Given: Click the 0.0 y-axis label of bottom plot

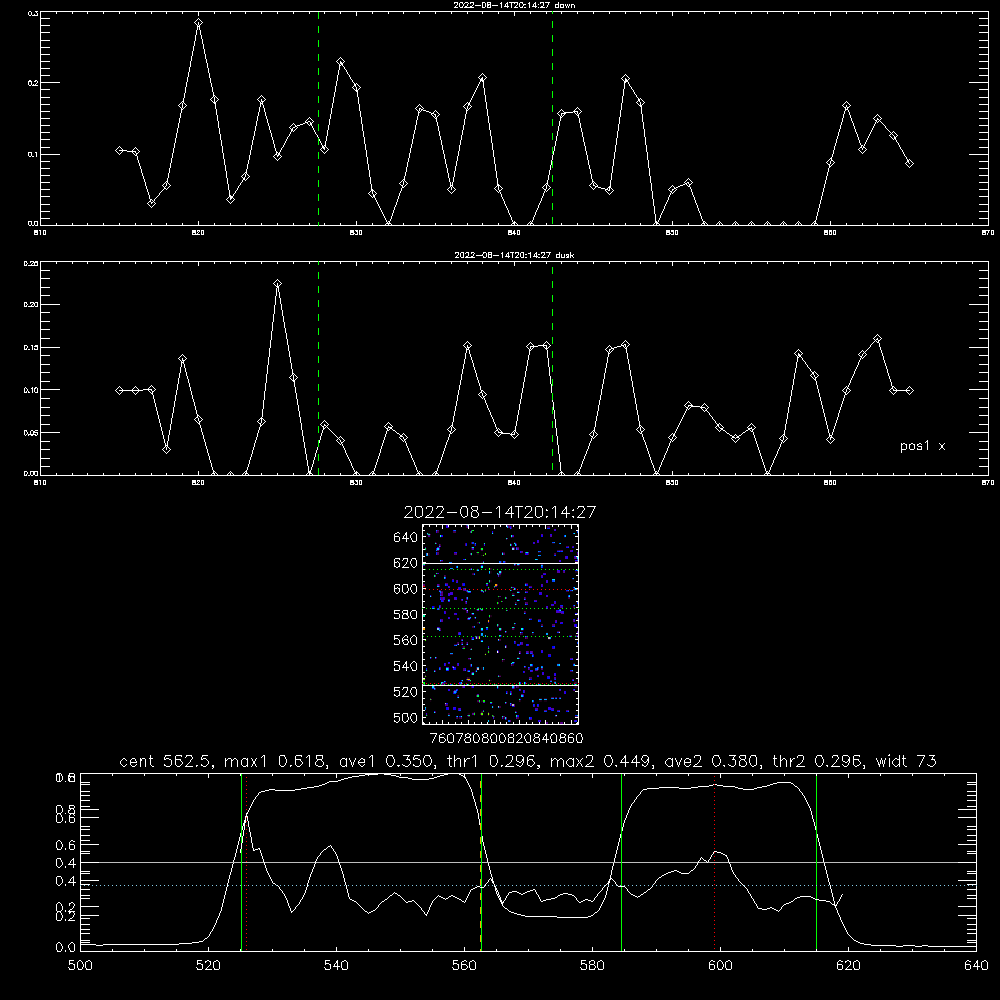Looking at the screenshot, I should (64, 948).
